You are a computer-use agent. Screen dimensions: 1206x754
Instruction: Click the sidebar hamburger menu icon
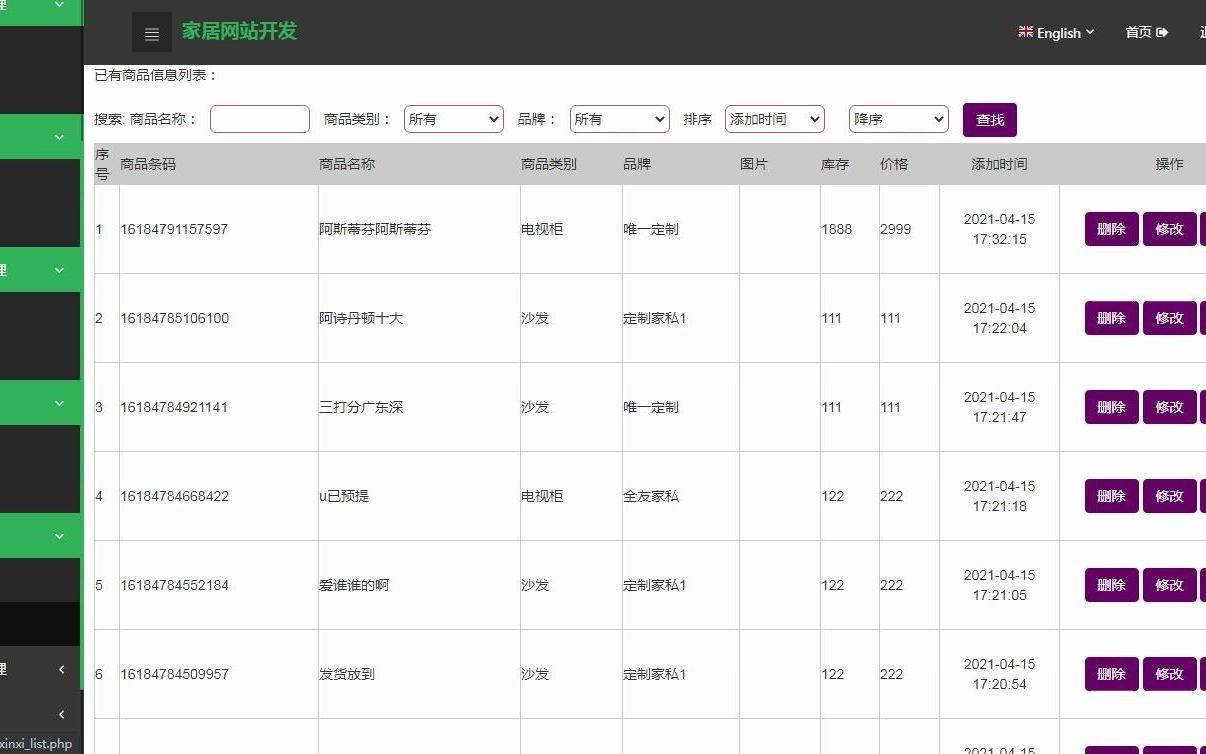click(x=152, y=32)
